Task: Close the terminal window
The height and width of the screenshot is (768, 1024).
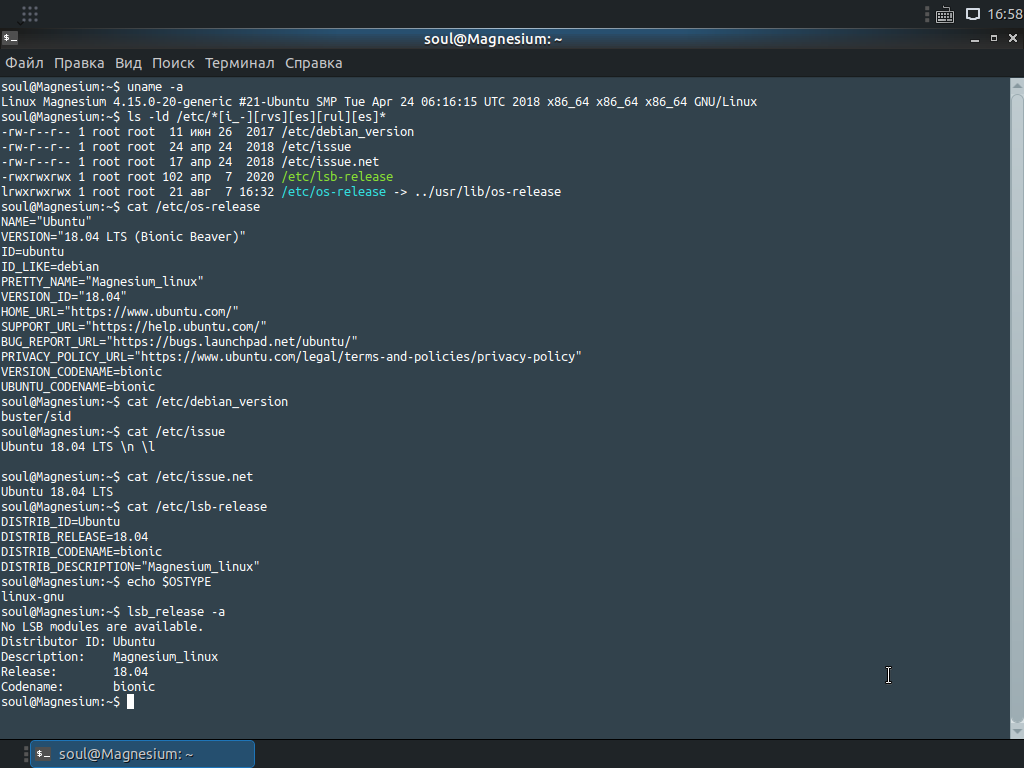Action: tap(1013, 39)
